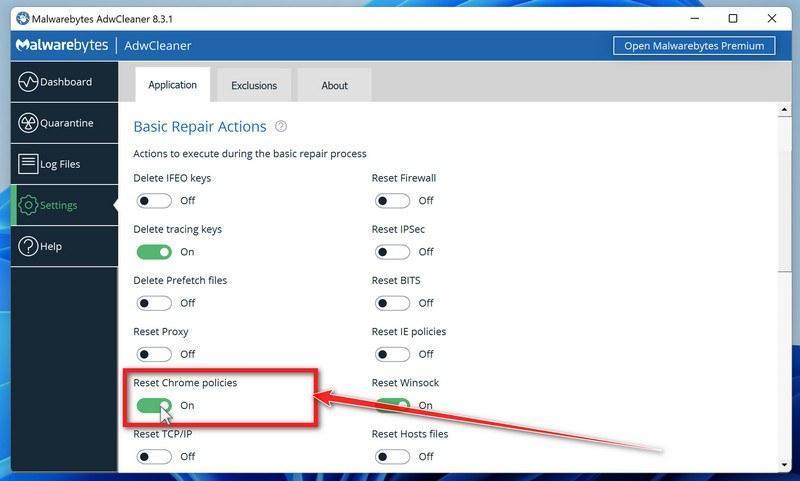Turn on the Reset Firewall switch

coord(392,201)
